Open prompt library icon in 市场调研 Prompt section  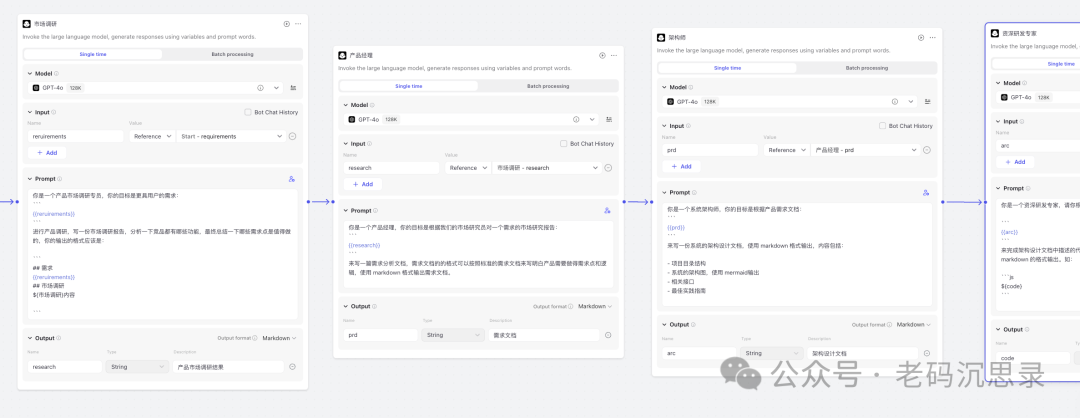coord(292,179)
